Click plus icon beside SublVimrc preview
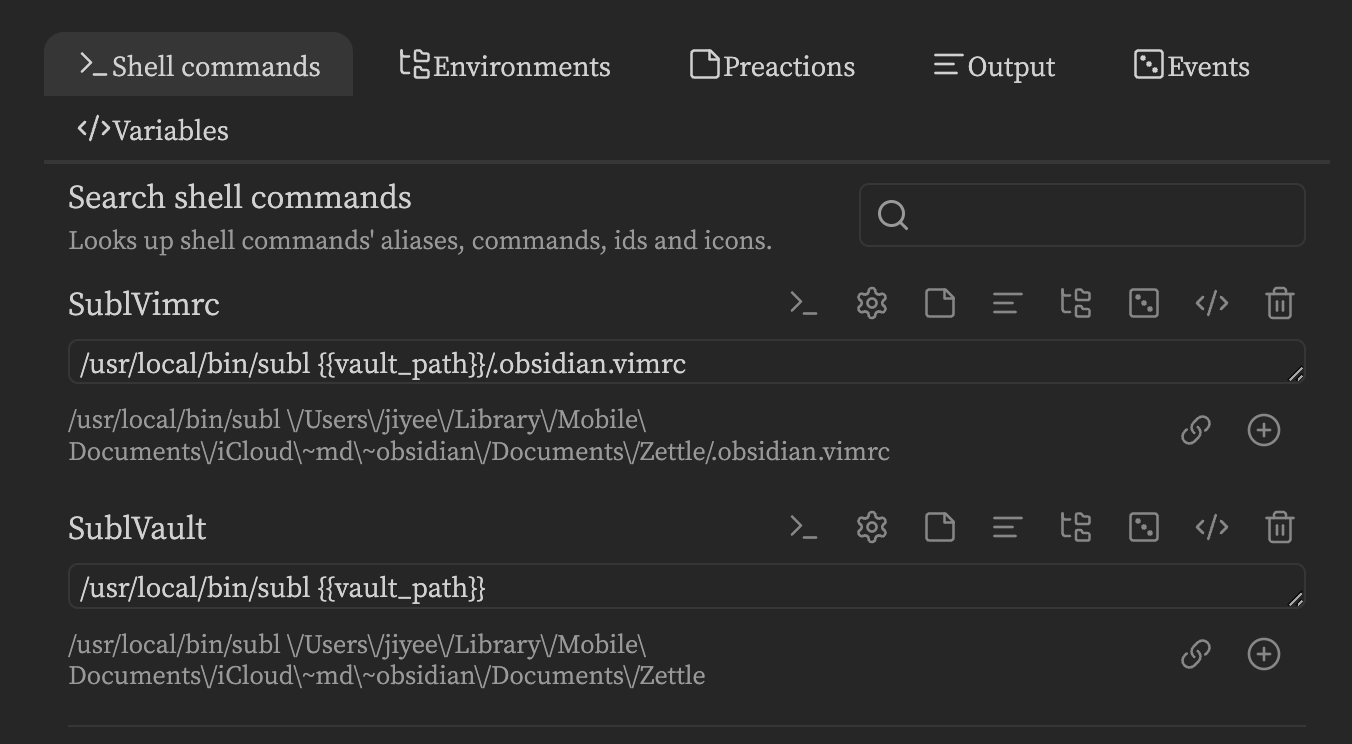Screen dimensions: 1352x744 tap(1264, 430)
